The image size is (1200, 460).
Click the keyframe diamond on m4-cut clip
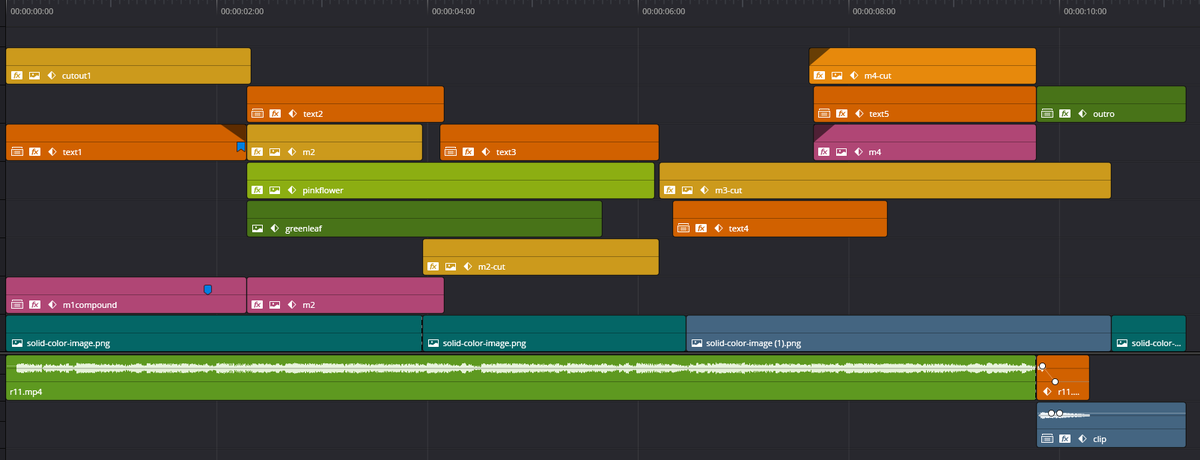pos(854,75)
